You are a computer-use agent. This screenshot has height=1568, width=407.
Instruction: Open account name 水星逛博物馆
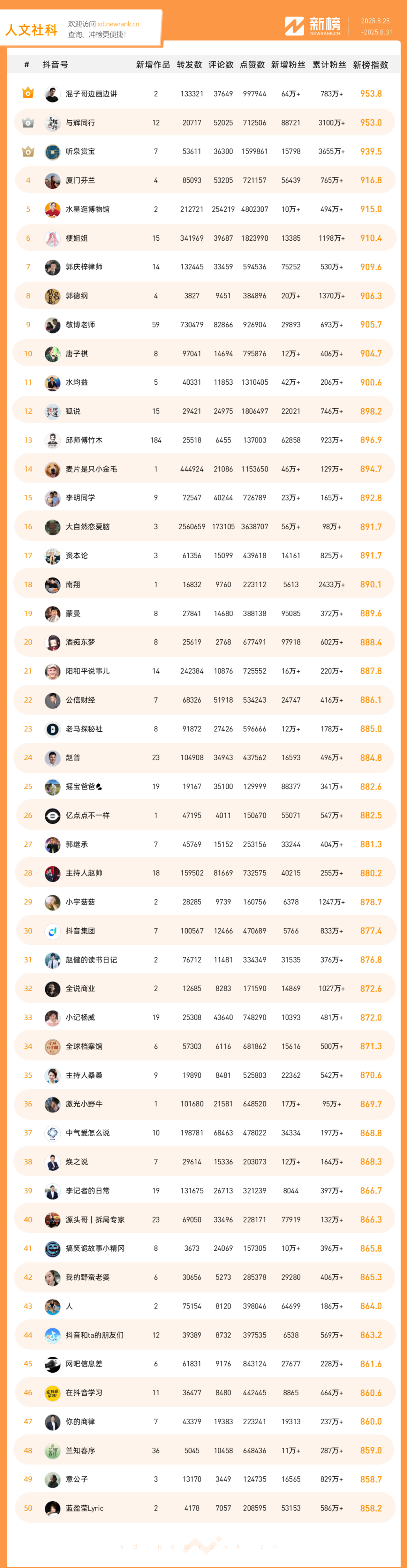click(87, 209)
